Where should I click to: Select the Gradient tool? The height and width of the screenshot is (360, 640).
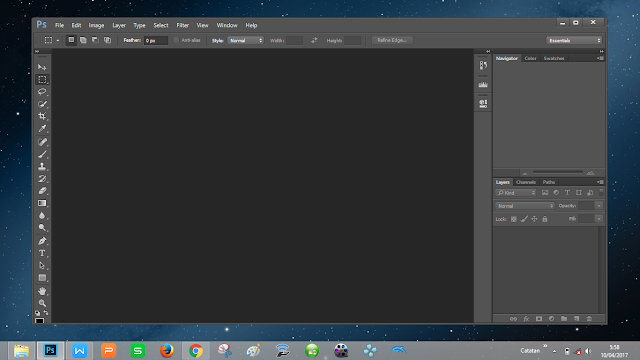pyautogui.click(x=42, y=203)
